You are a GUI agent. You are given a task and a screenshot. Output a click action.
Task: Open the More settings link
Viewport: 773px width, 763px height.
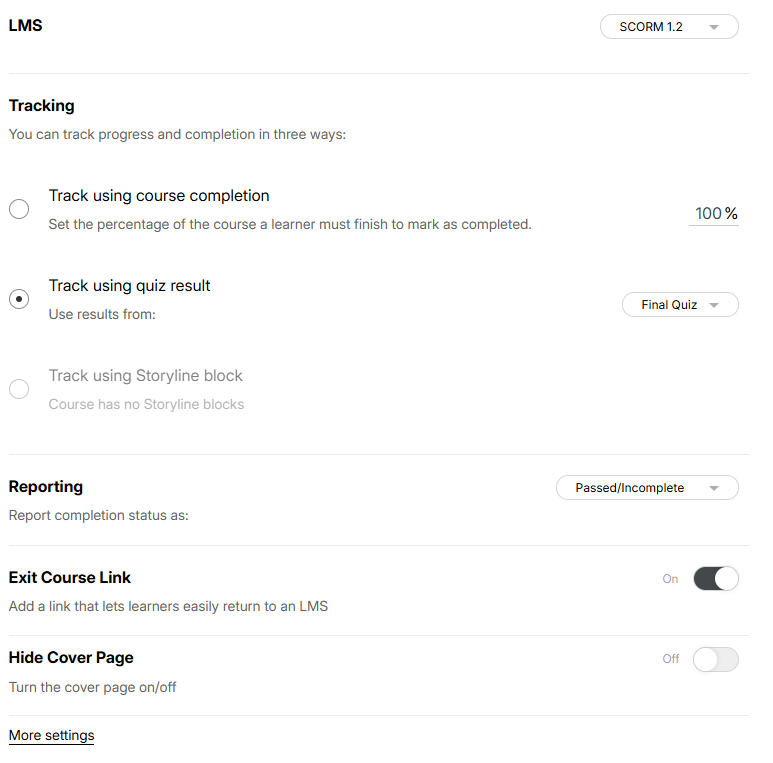[x=51, y=736]
